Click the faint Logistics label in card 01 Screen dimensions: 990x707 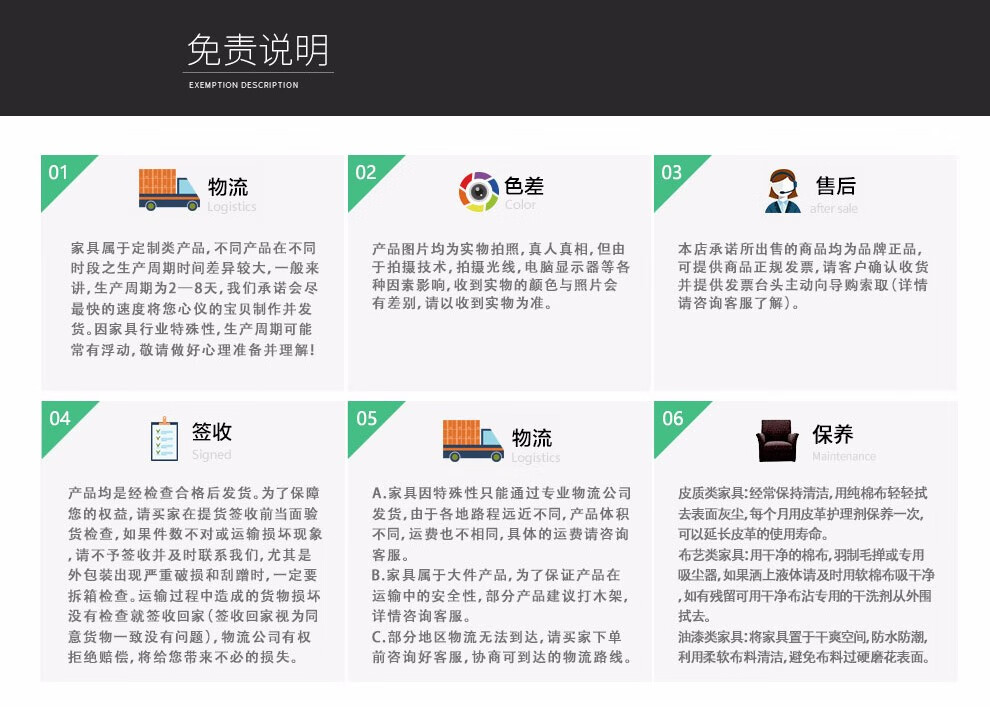(x=232, y=206)
